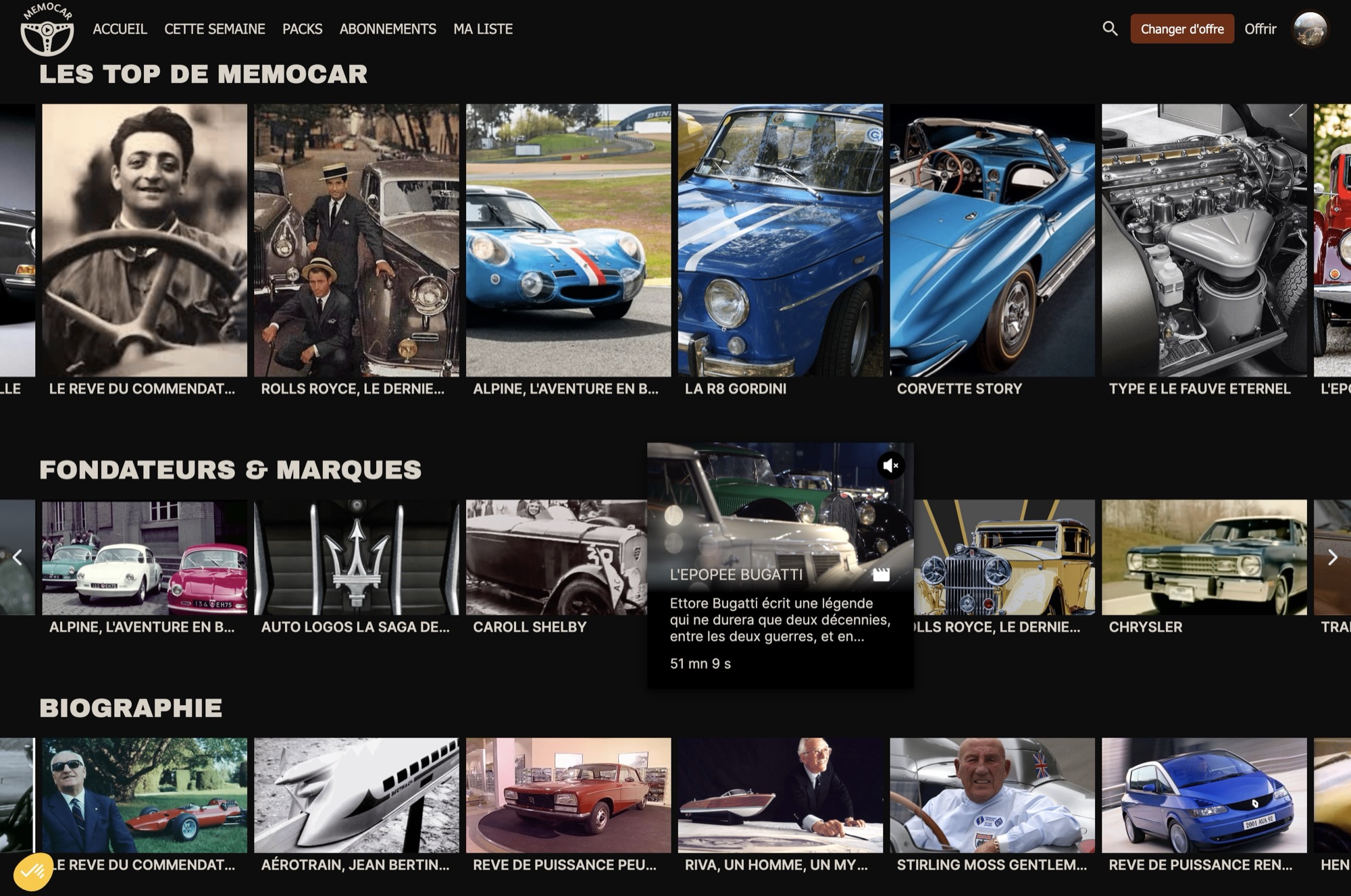Show next Fondateurs & Marques items
The width and height of the screenshot is (1351, 896).
tap(1333, 557)
